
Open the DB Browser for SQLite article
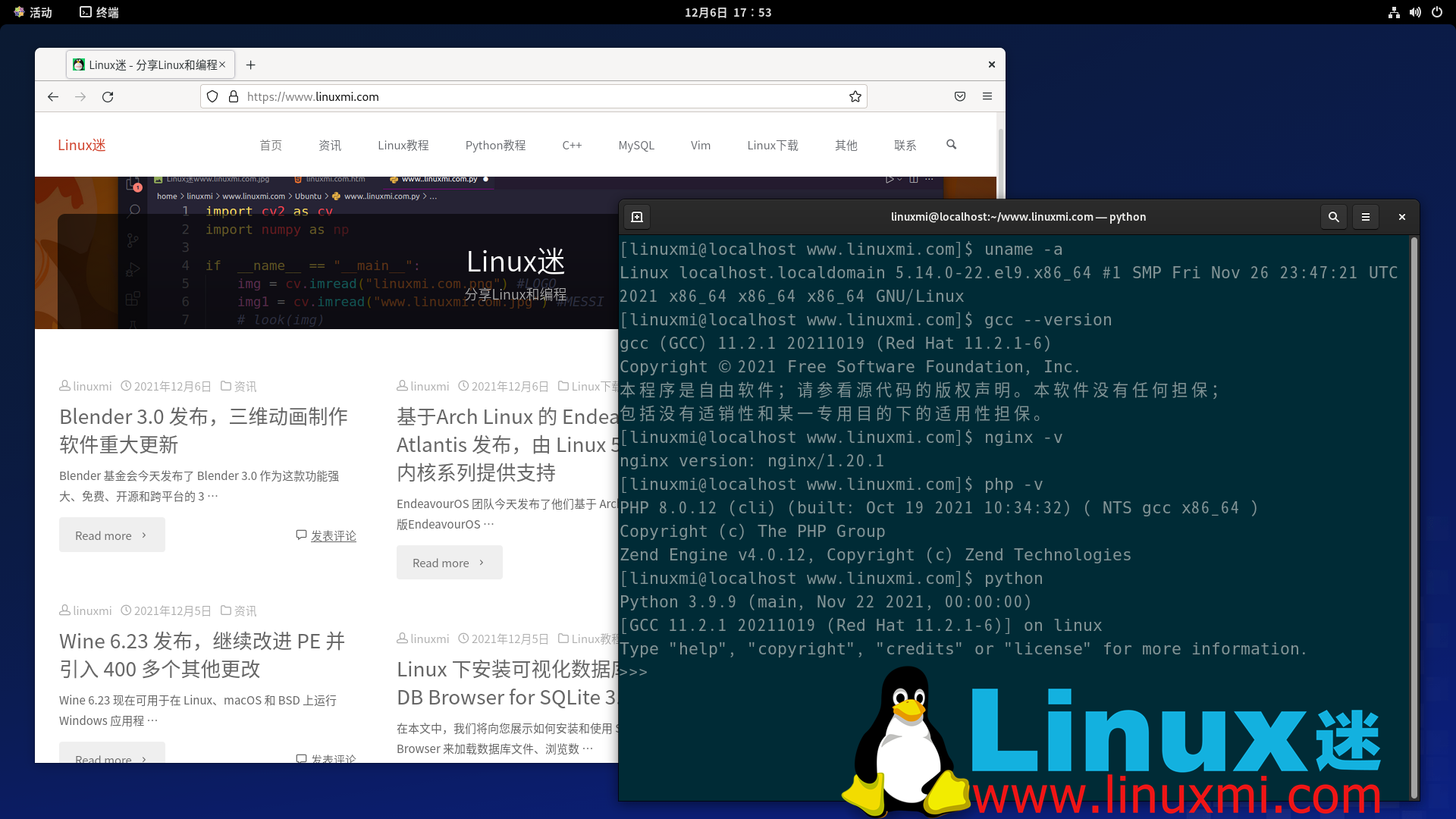coord(507,683)
